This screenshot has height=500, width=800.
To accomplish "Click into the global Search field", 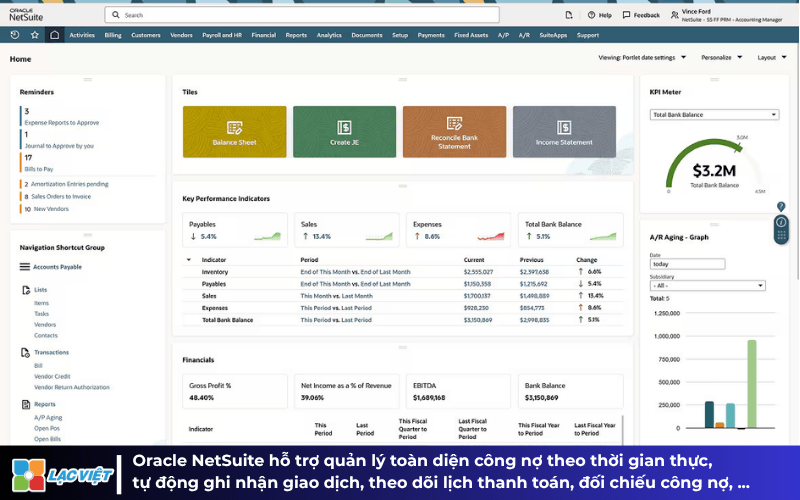I will [x=302, y=15].
